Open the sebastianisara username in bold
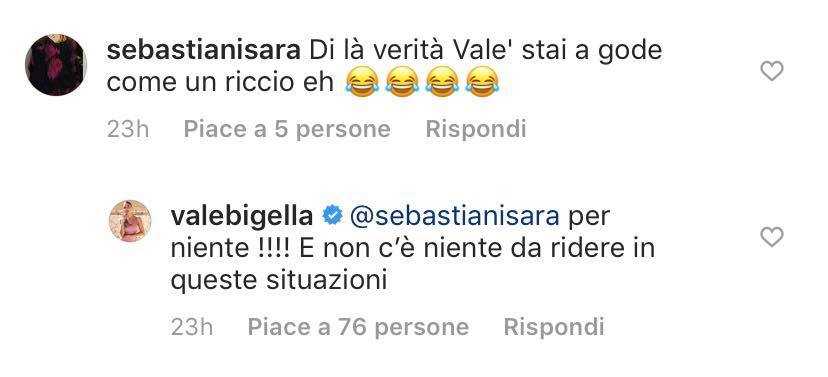Image resolution: width=828 pixels, height=377 pixels. pyautogui.click(x=203, y=52)
